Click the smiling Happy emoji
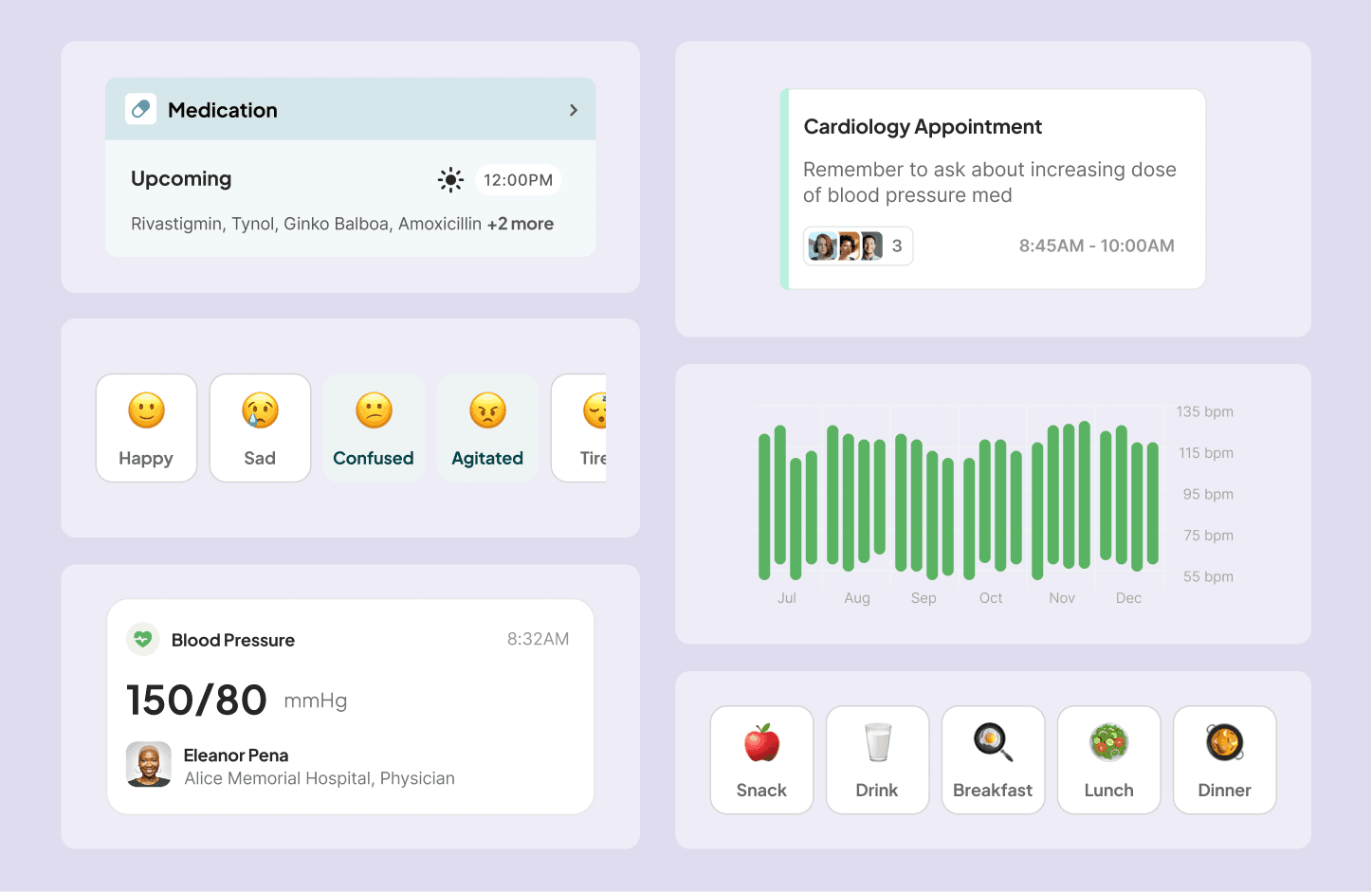Viewport: 1372px width, 892px height. tap(146, 410)
